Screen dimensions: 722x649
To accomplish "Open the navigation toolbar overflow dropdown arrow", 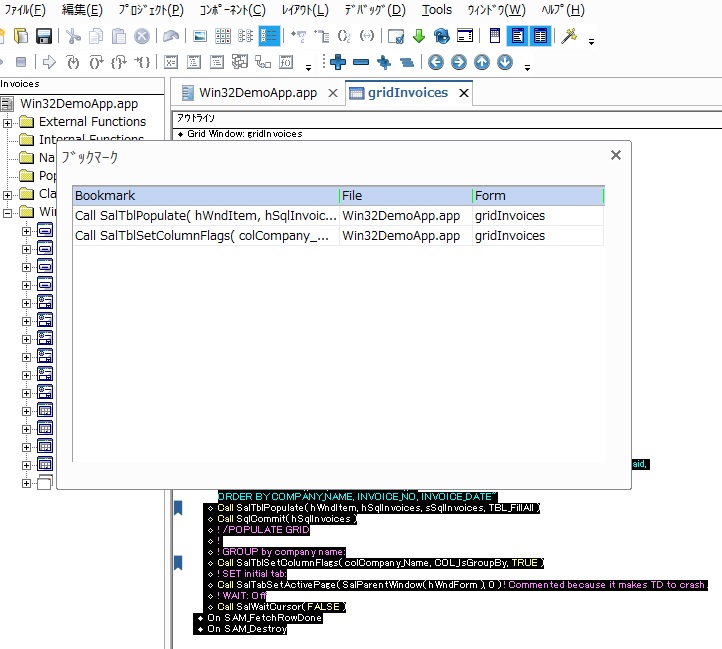I will click(x=527, y=68).
